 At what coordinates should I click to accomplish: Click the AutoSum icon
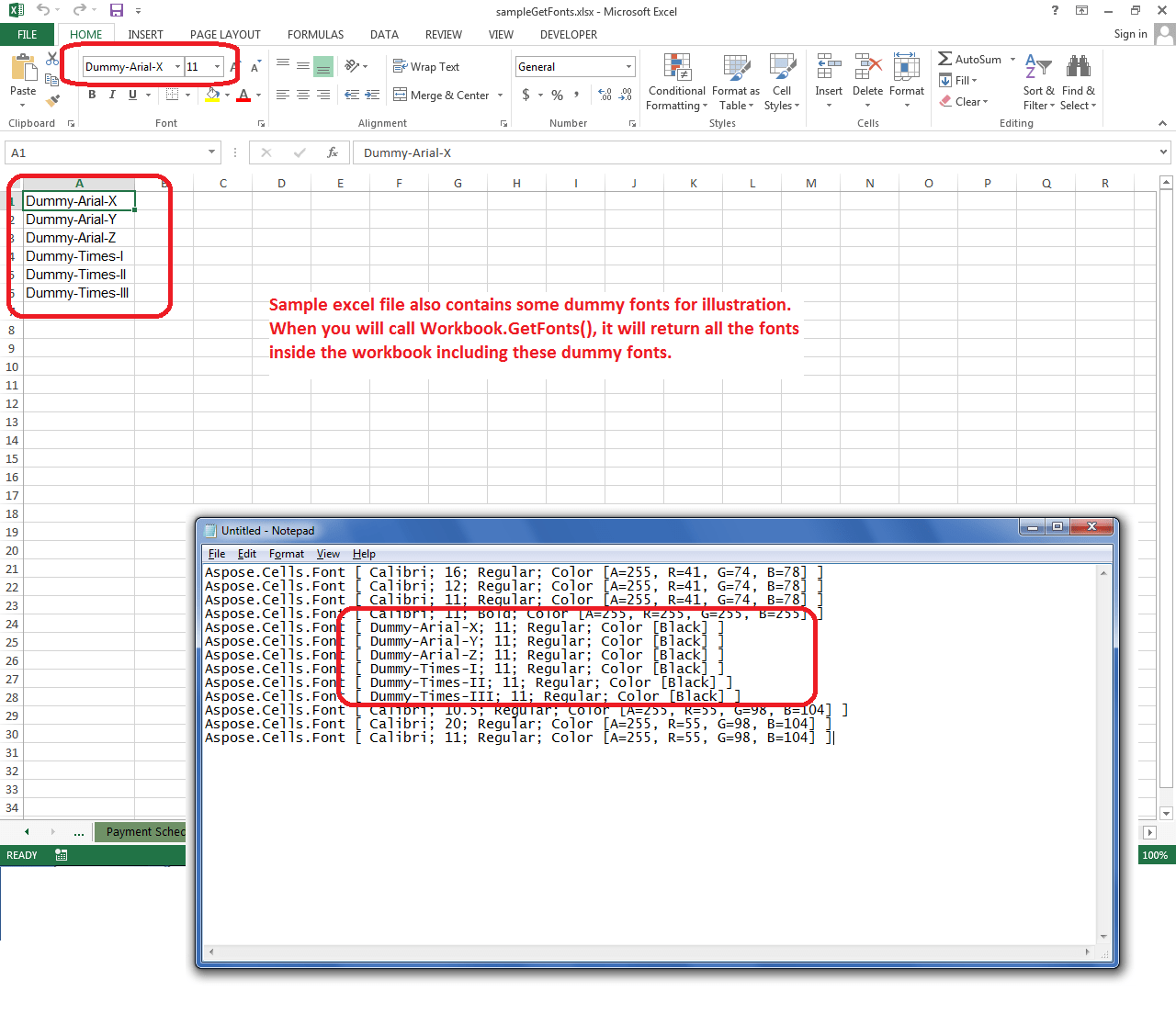(945, 59)
